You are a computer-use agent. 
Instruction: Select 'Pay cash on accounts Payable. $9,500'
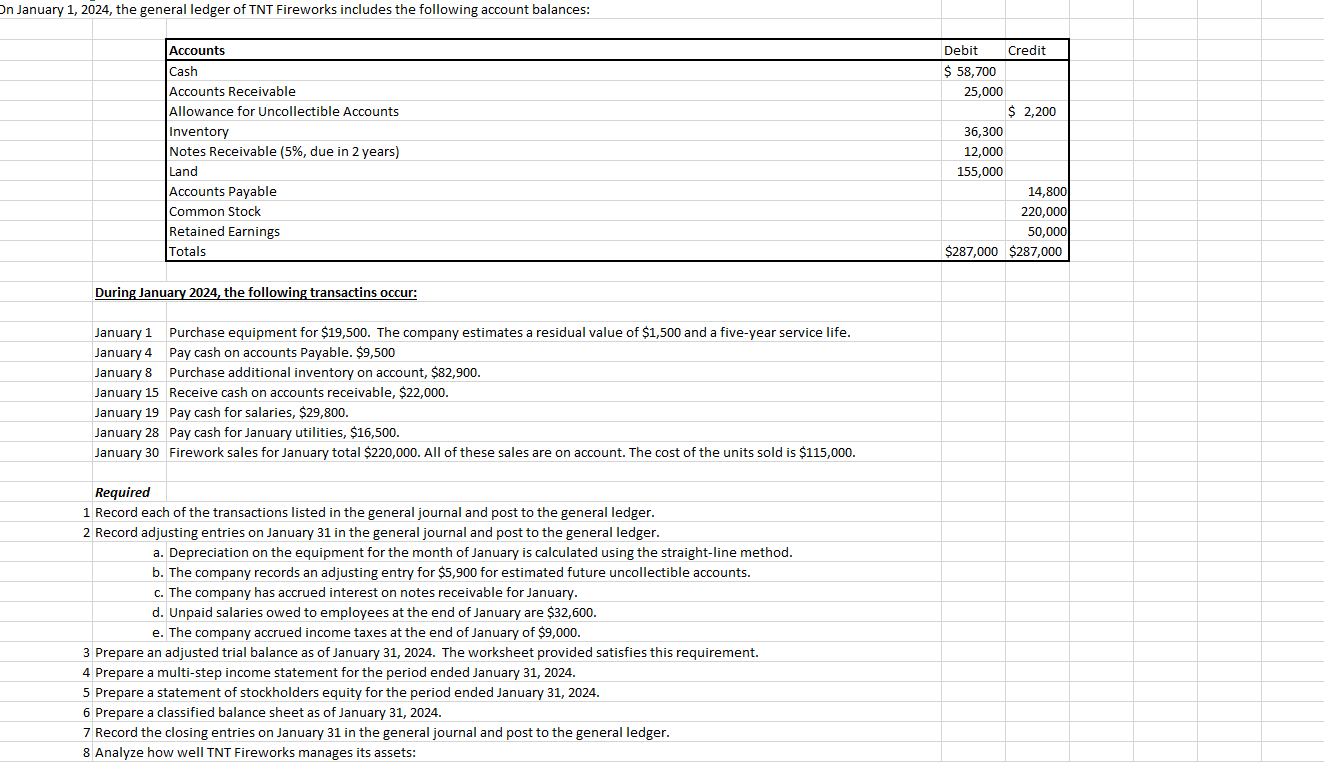pos(282,352)
